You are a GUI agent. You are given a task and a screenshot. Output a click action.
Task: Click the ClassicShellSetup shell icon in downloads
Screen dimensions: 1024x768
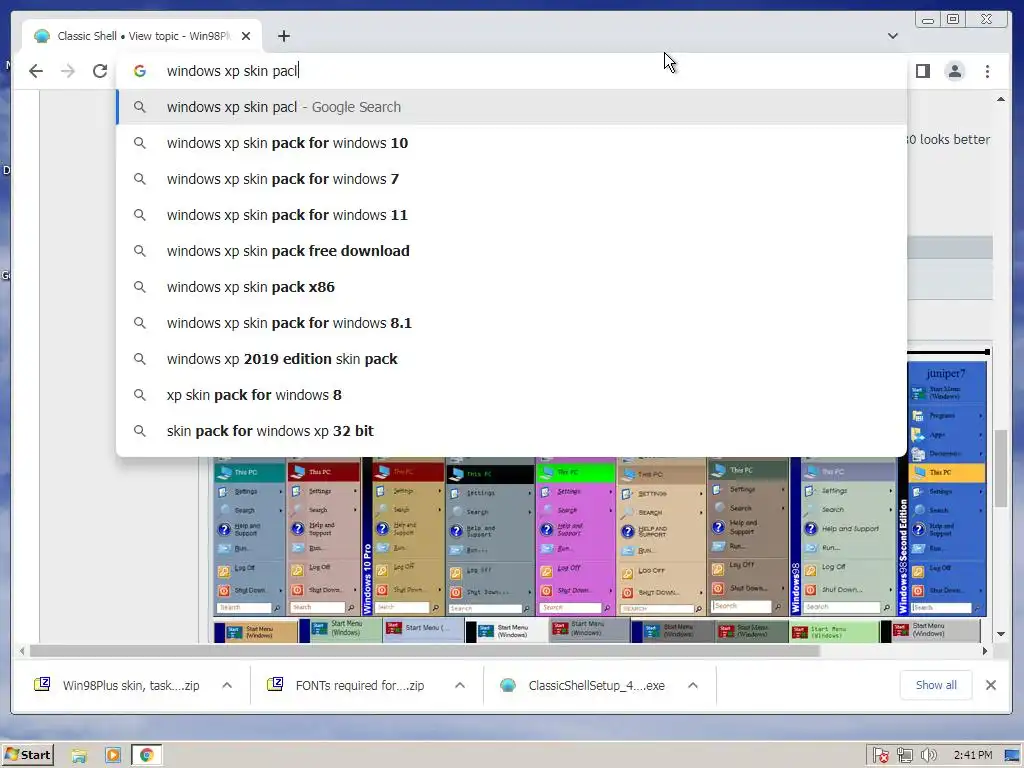507,685
